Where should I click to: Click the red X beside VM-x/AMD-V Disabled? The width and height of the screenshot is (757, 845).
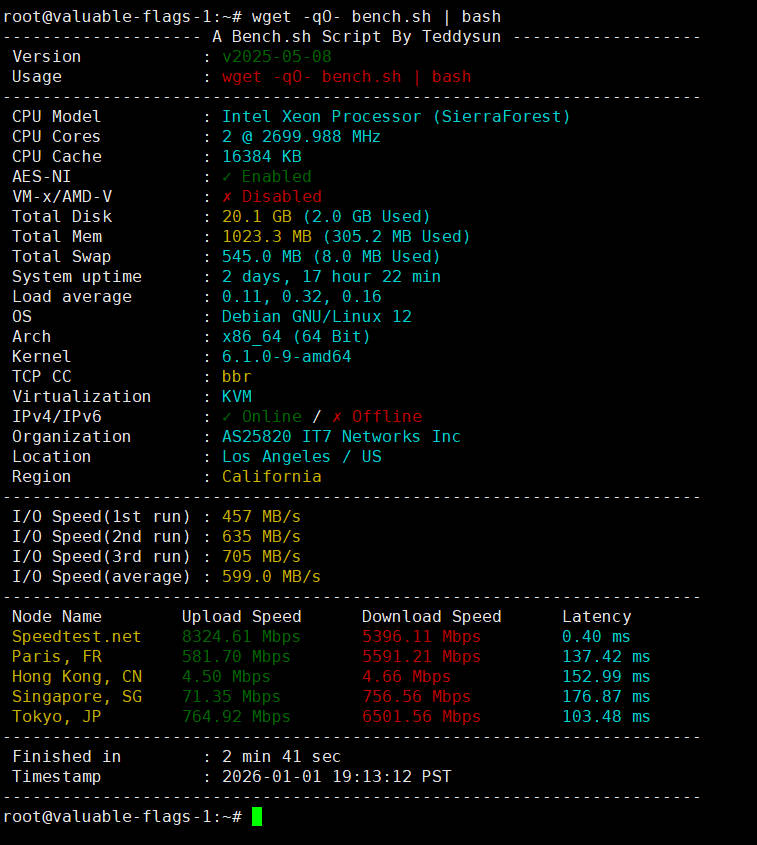tap(227, 197)
